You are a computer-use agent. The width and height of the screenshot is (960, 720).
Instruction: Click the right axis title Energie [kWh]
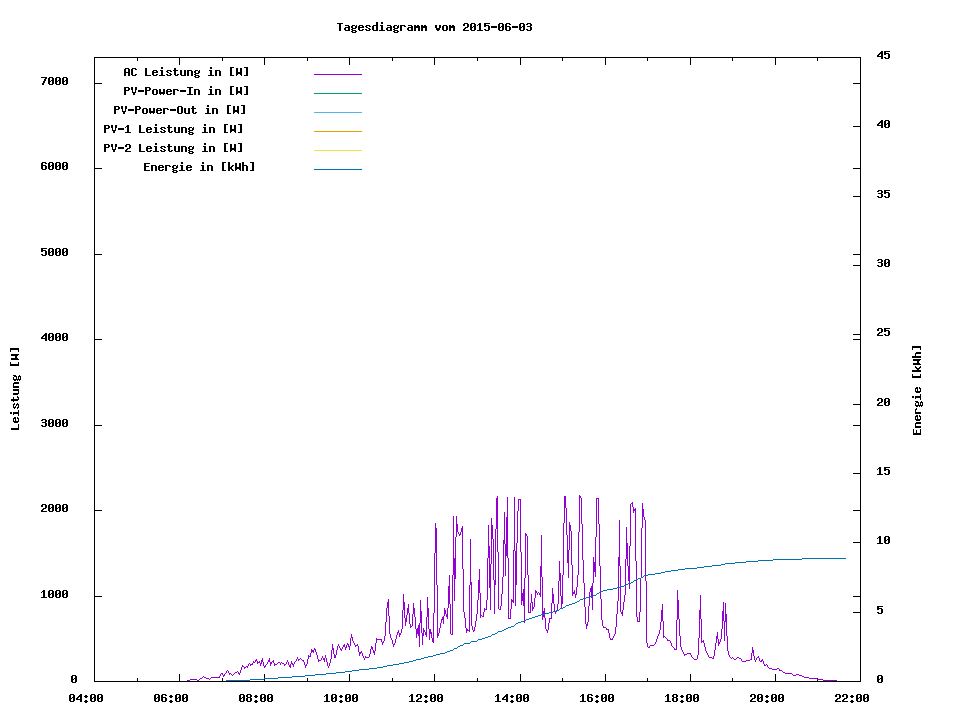coord(917,390)
